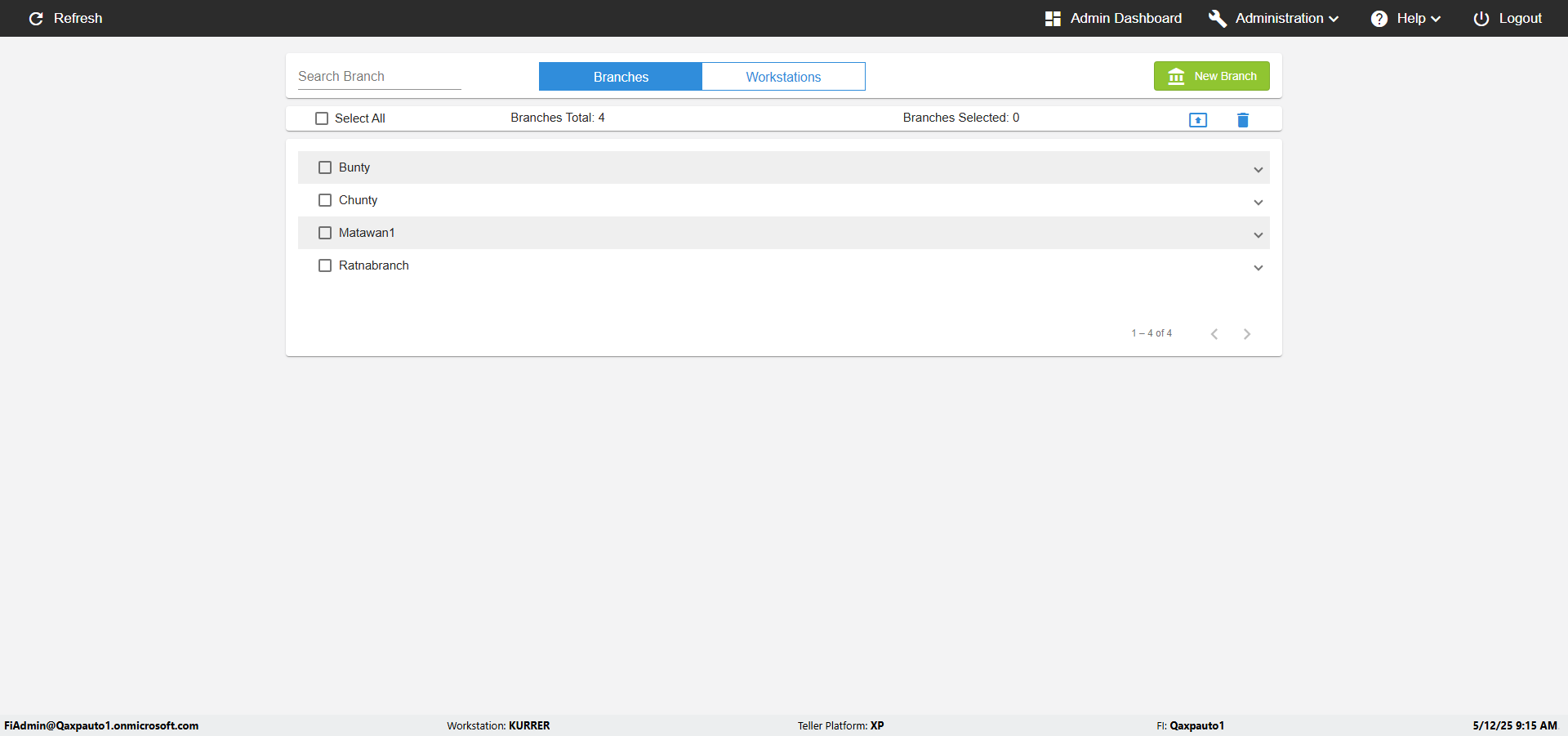Screen dimensions: 1568x736
Task: Expand the Bunty branch row
Action: (x=1258, y=169)
